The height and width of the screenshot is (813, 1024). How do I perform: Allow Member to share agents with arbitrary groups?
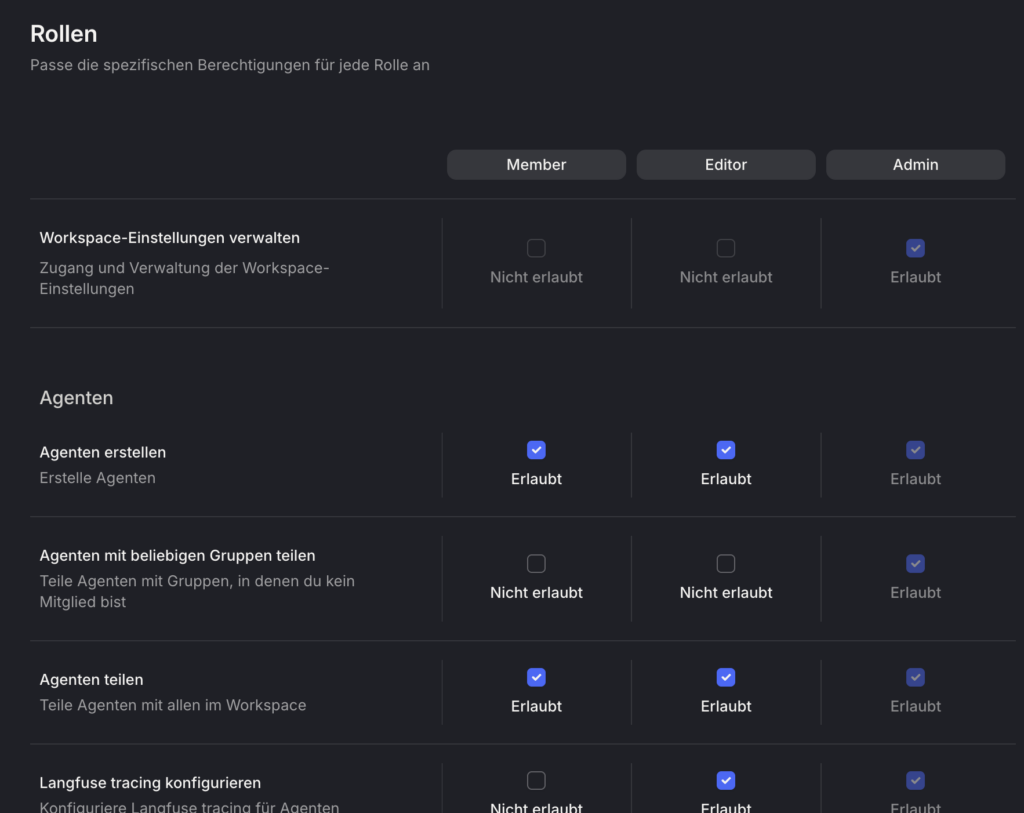[x=536, y=564]
